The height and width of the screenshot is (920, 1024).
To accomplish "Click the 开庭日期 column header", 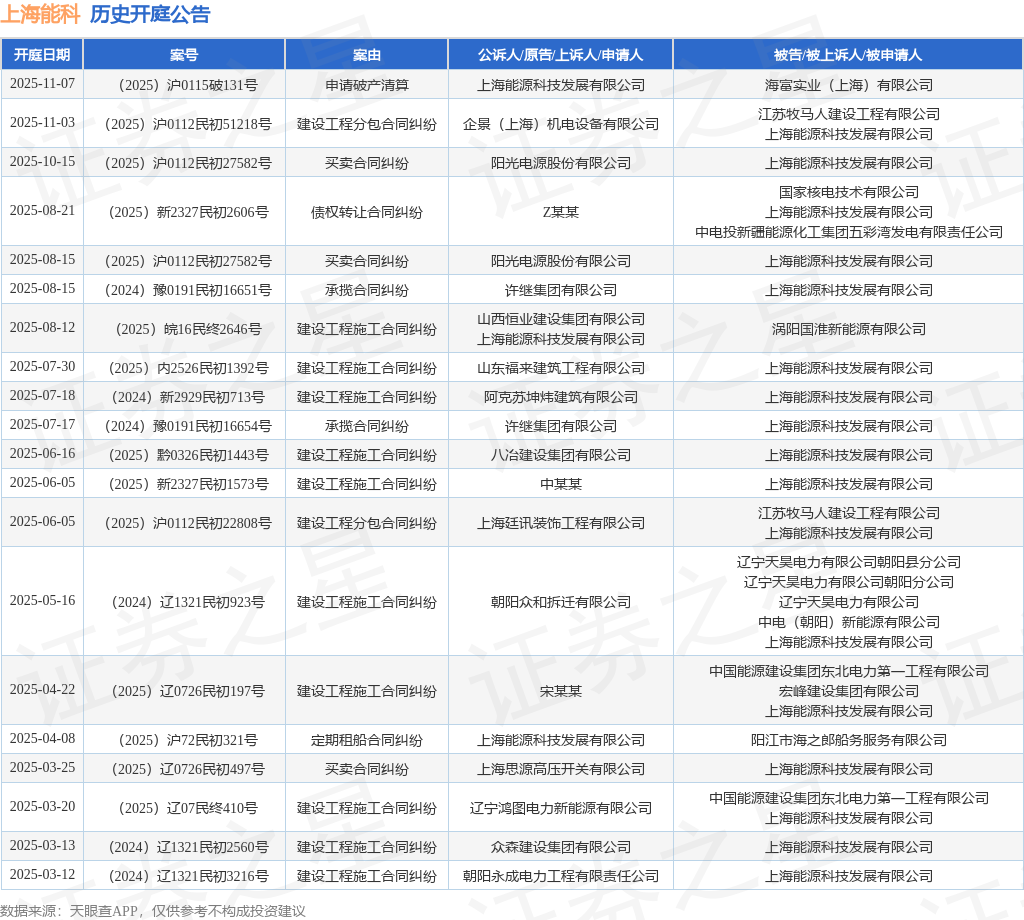I will 42,55.
